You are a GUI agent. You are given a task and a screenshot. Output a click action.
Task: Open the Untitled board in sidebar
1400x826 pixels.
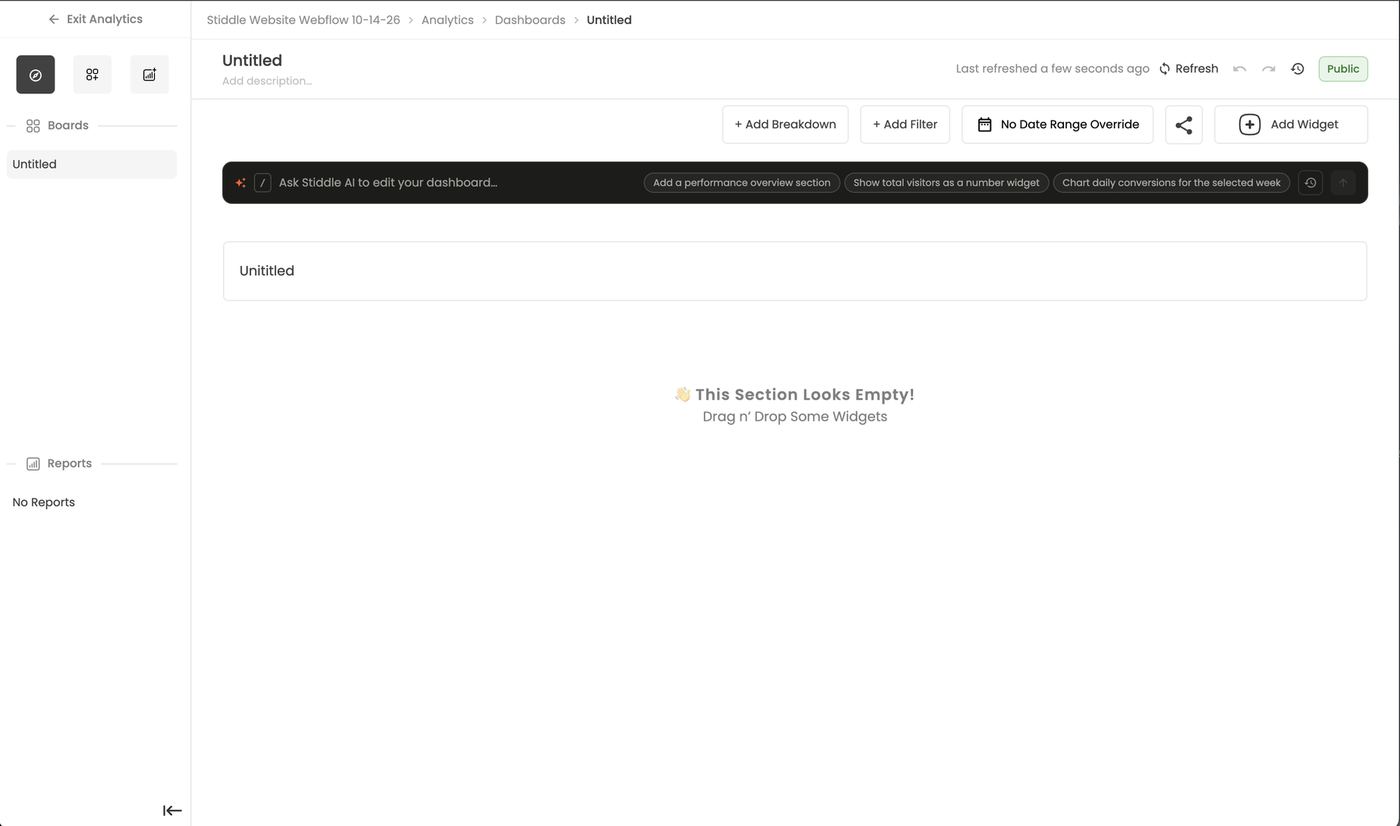click(x=91, y=164)
